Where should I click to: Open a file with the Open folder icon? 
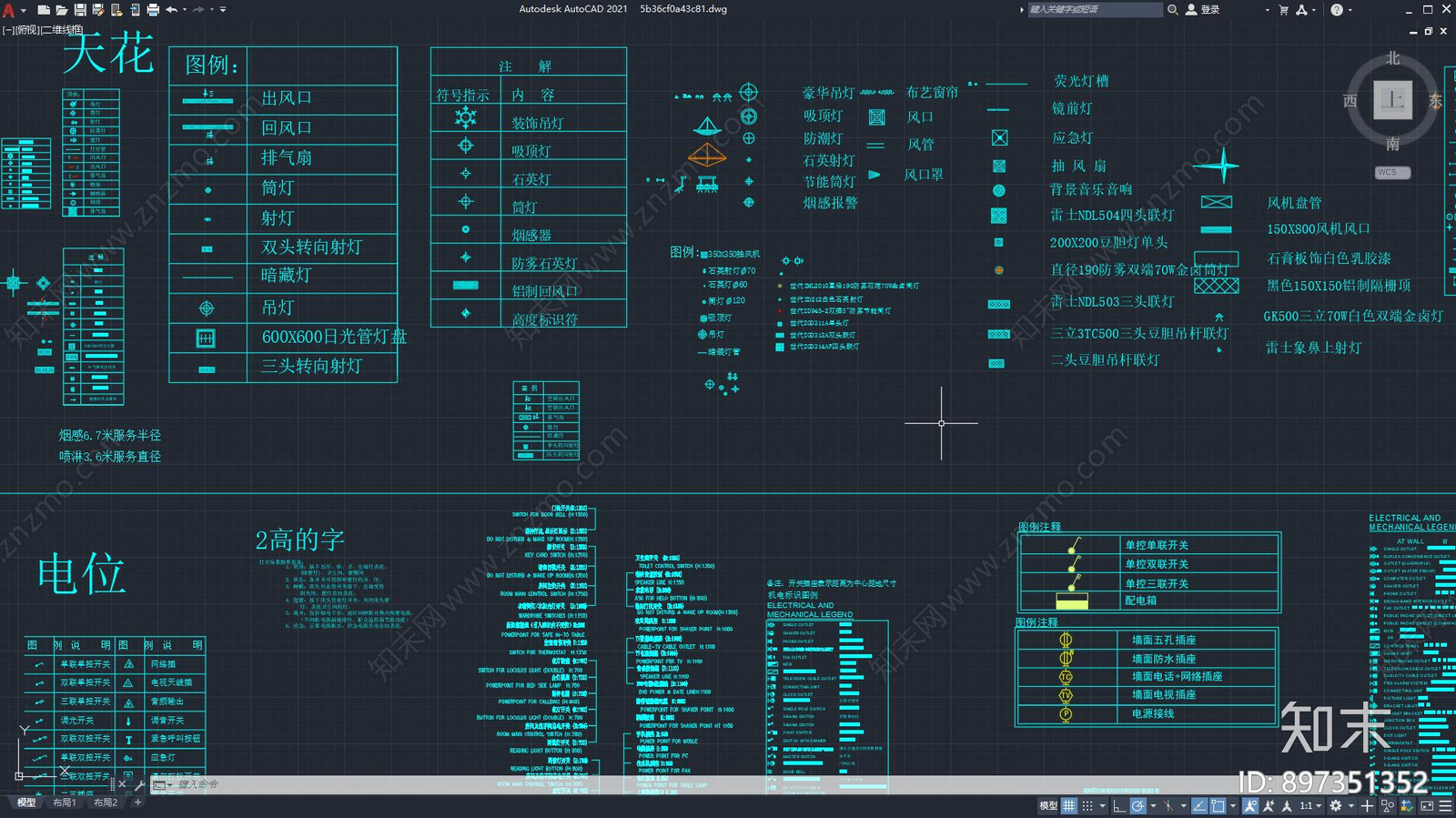pyautogui.click(x=61, y=9)
